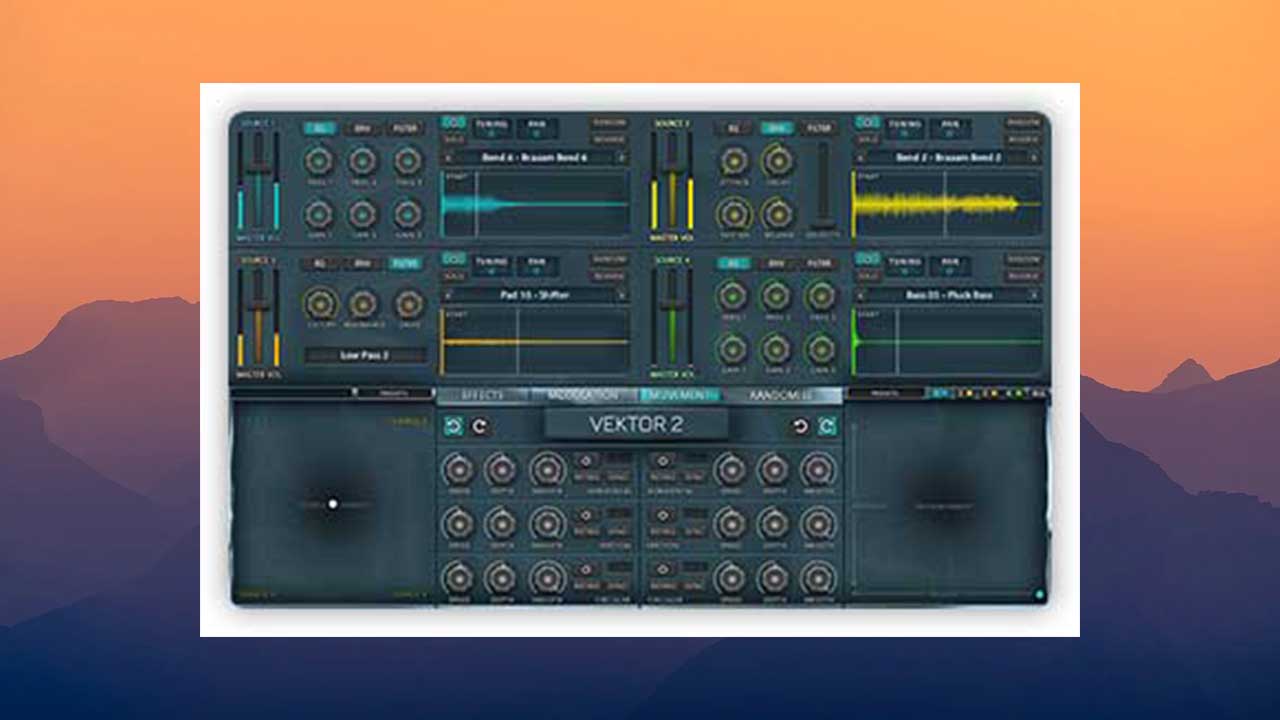
Task: Click the RANDOM icon for Bend 4 sample
Action: pyautogui.click(x=611, y=120)
